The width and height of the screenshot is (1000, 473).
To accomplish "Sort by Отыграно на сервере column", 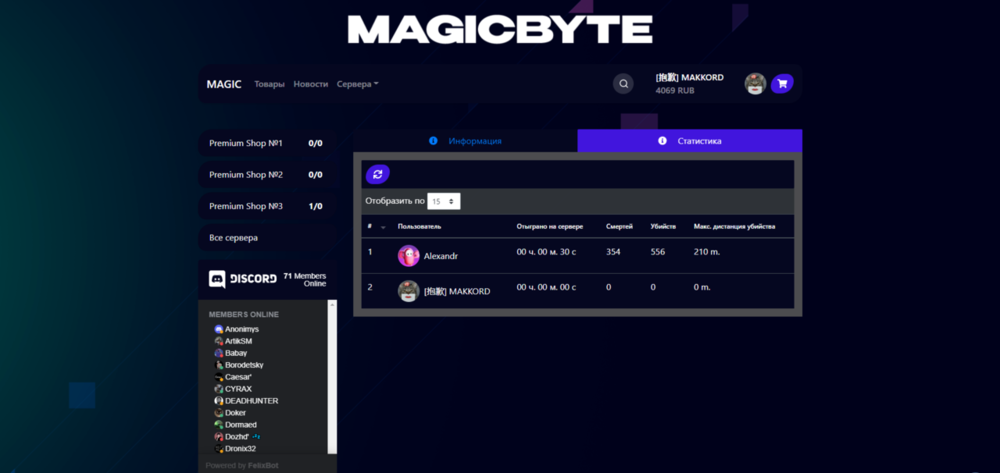I will (x=550, y=227).
